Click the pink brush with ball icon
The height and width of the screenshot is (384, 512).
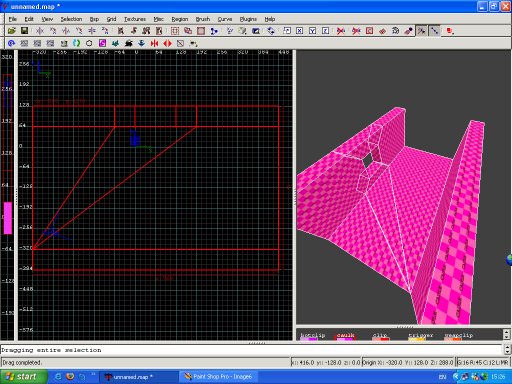[408, 31]
